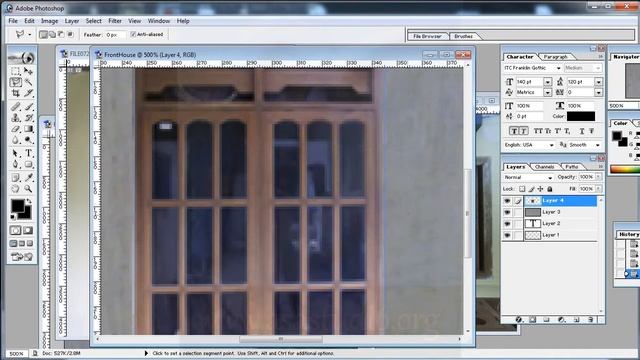640x360 pixels.
Task: Open the Smooth anti-aliasing dropdown
Action: pyautogui.click(x=598, y=145)
